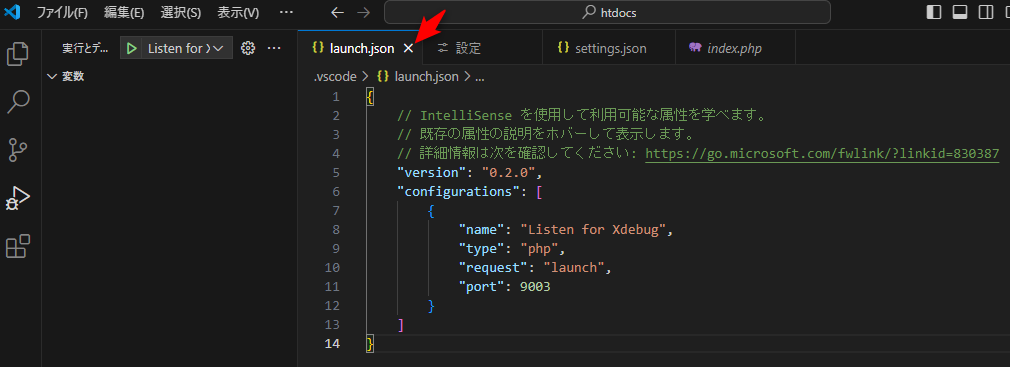Toggle bottom panel layout icon
Screen dimensions: 1010x367
pos(960,12)
